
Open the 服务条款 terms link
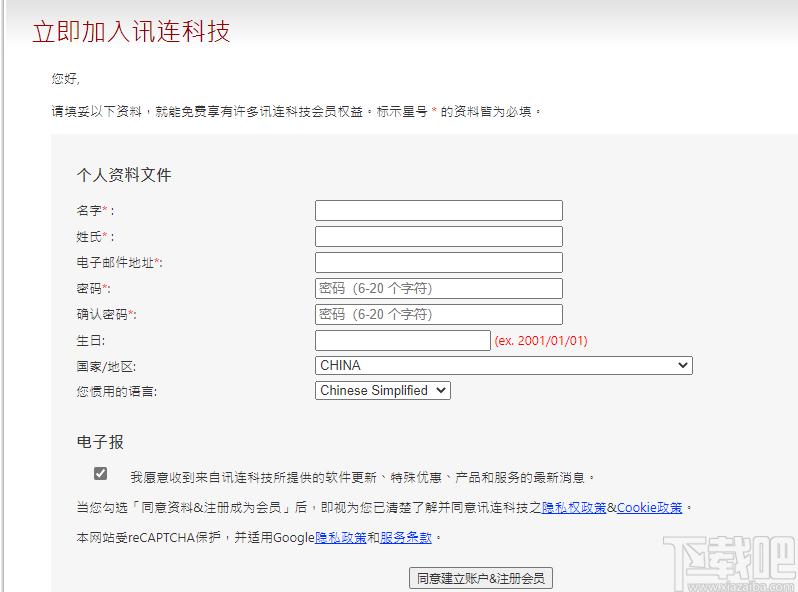[406, 538]
